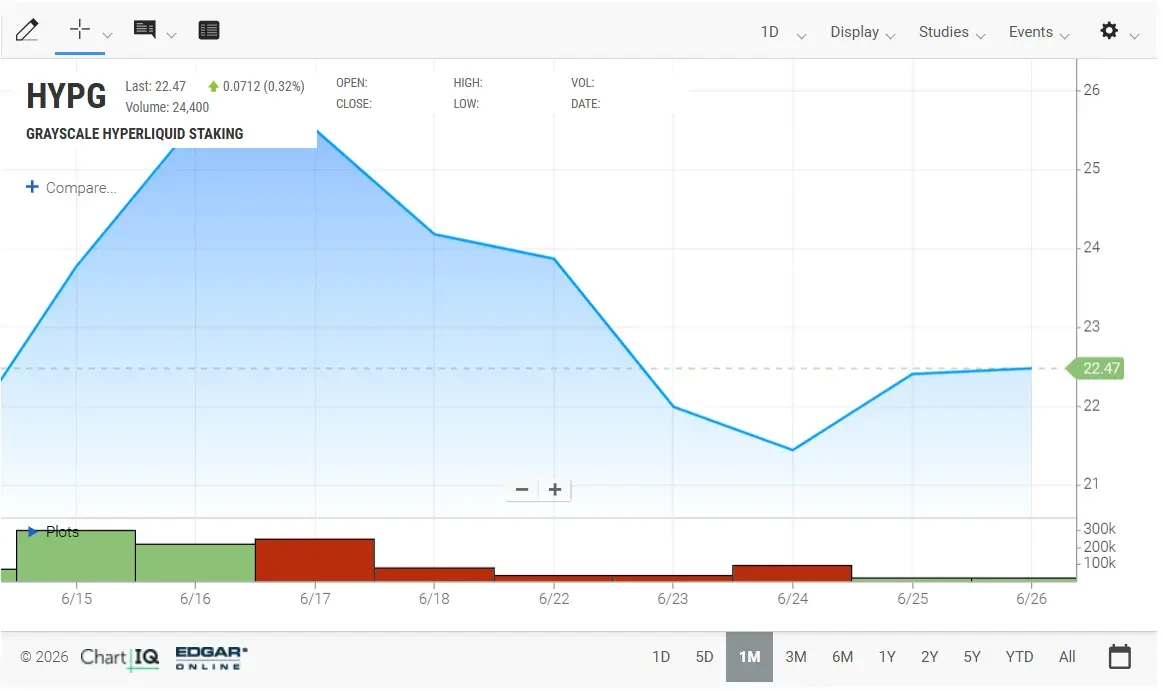Open the 1D periodicity dropdown
Screen dimensions: 1163x691
[783, 32]
